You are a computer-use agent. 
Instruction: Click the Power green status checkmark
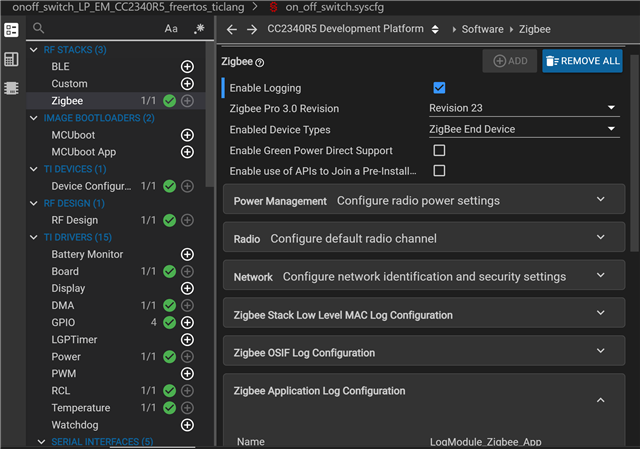pyautogui.click(x=169, y=357)
